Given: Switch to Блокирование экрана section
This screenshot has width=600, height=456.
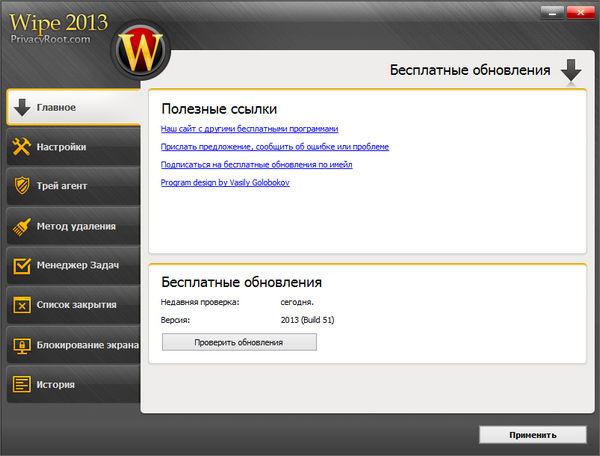Looking at the screenshot, I should coord(73,345).
